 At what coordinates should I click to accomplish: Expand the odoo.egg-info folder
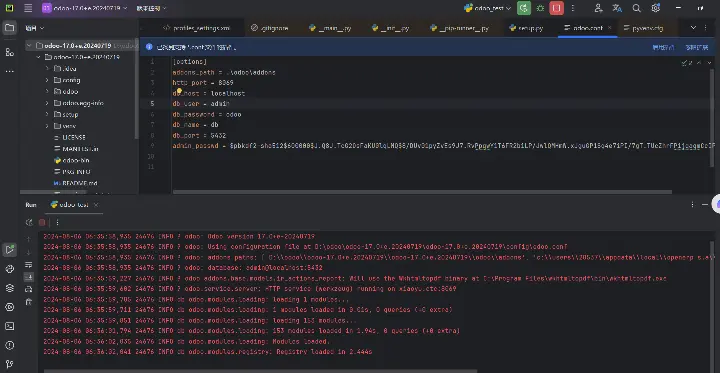(47, 103)
